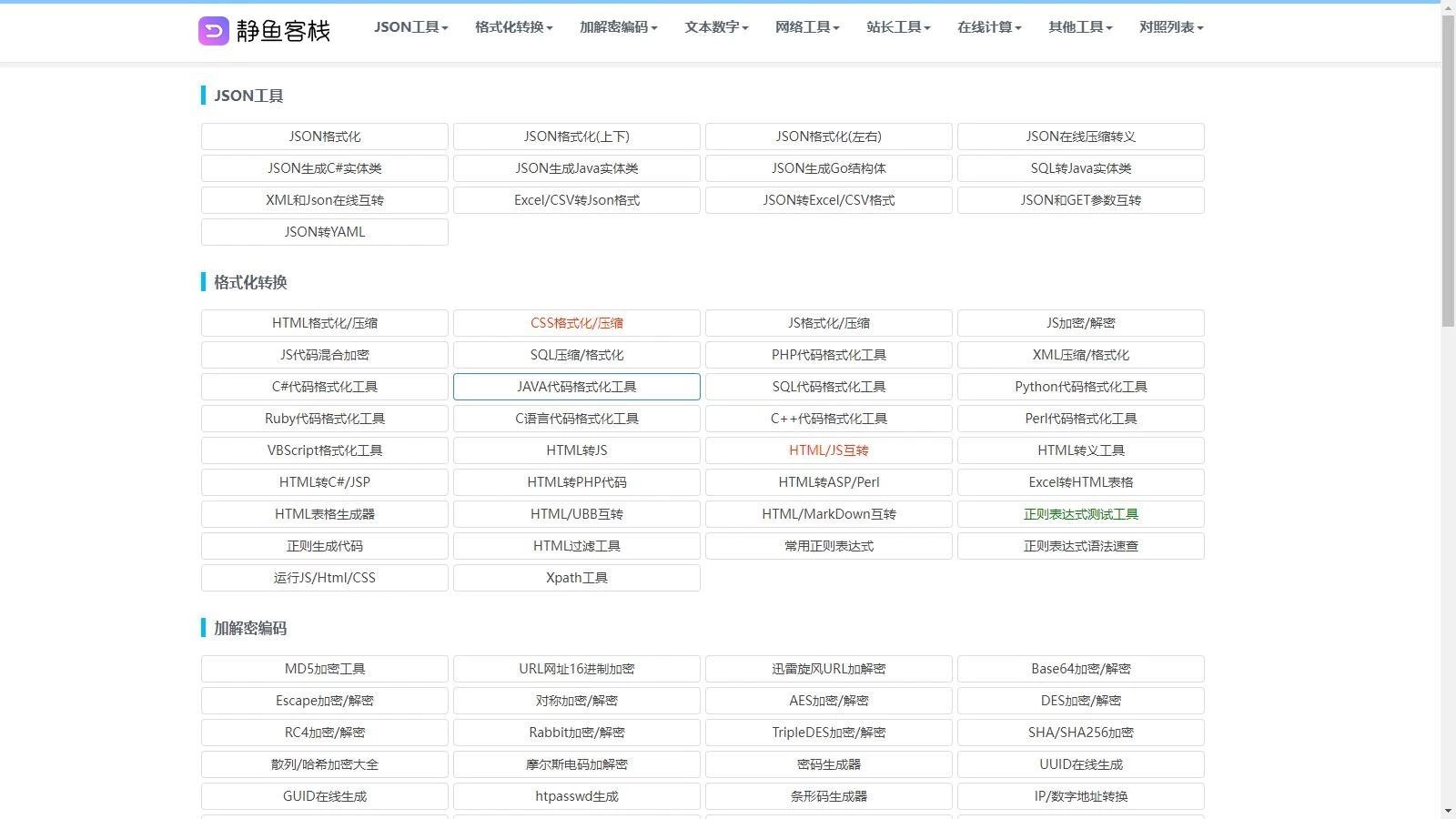Click the highlighted JAVA代码格式化工具 button
This screenshot has width=1456, height=819.
coord(577,387)
